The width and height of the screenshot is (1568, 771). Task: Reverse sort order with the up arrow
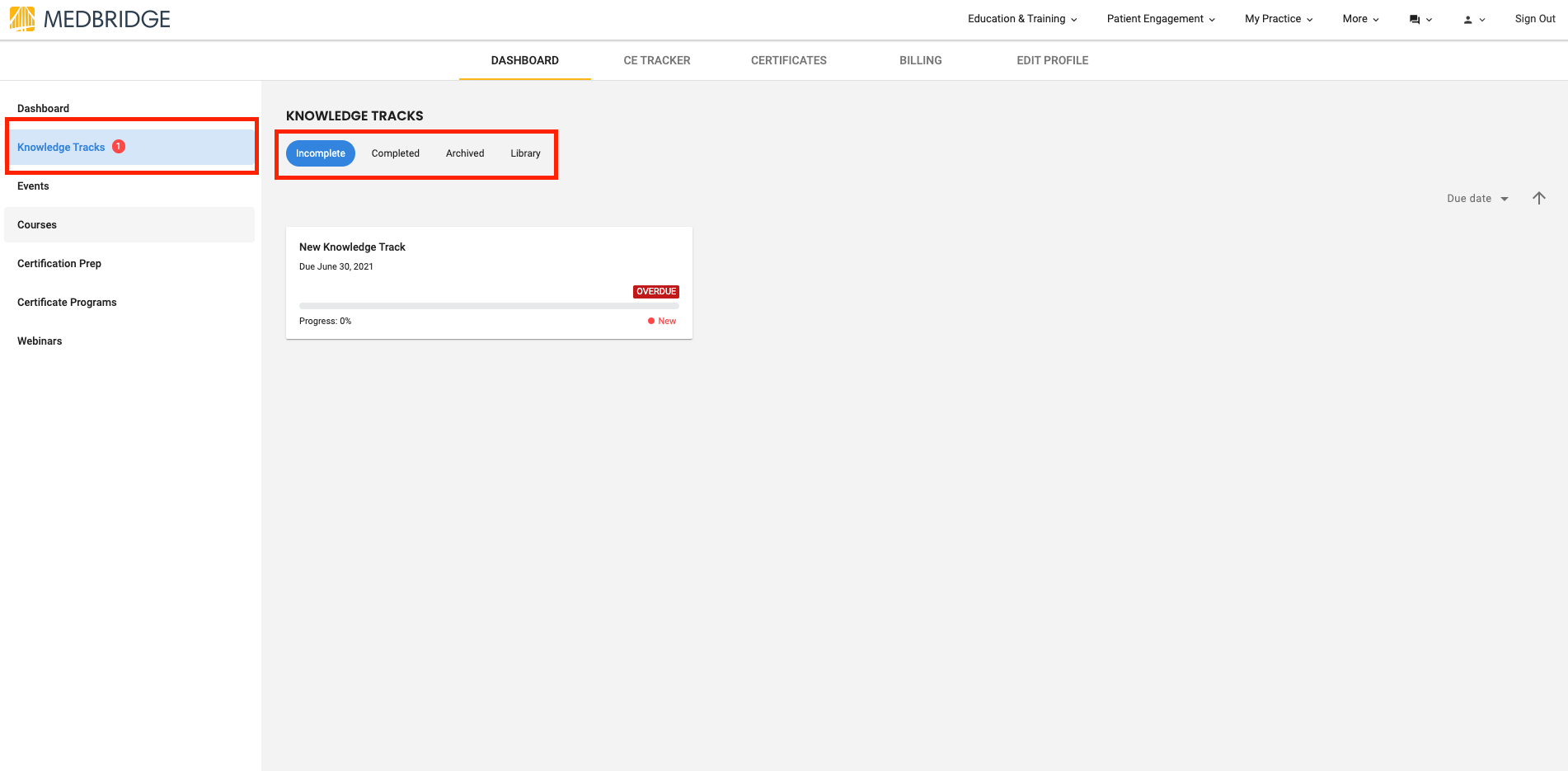(x=1538, y=198)
